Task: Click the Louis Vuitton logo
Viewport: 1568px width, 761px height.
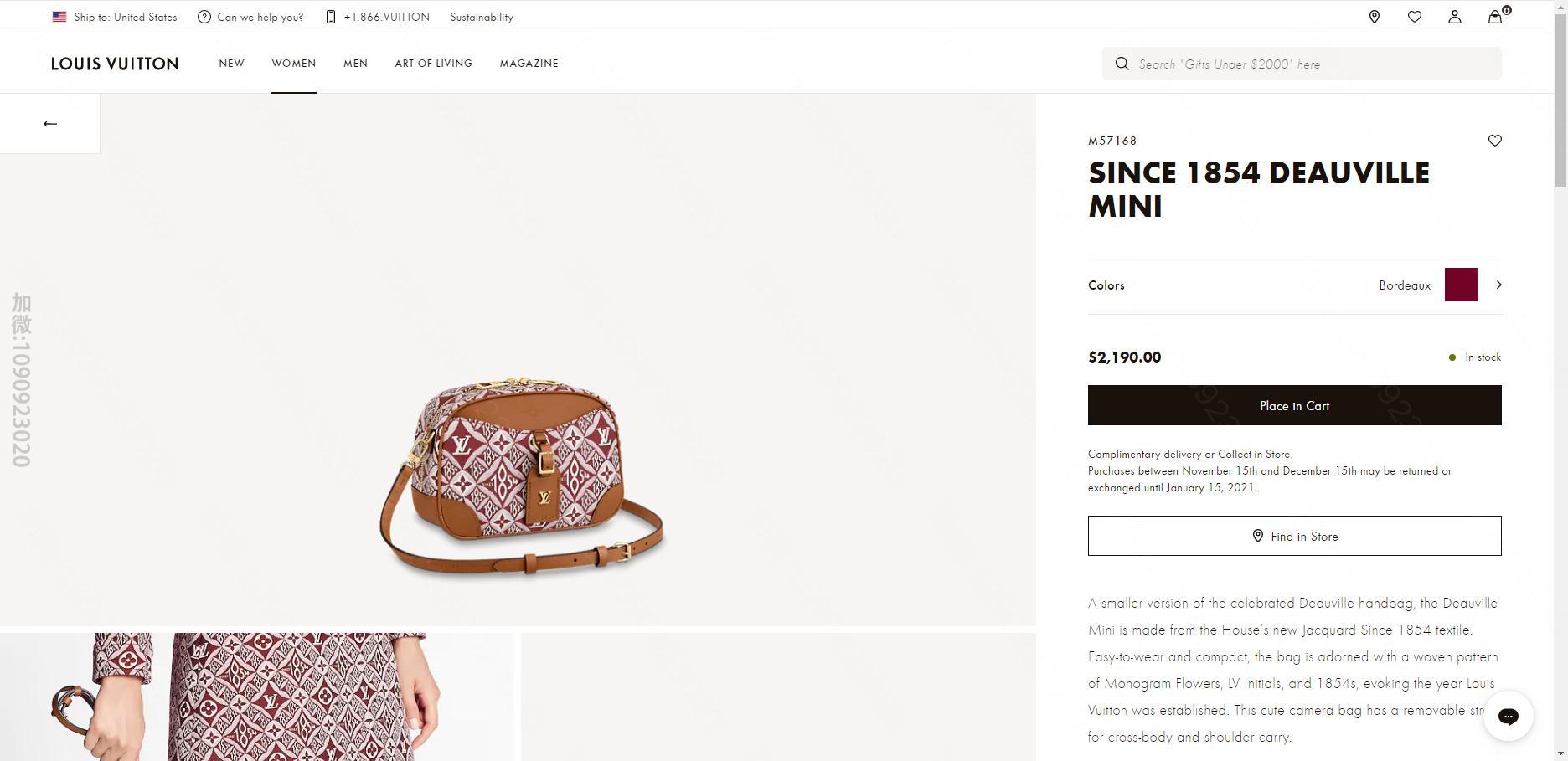Action: (x=115, y=64)
